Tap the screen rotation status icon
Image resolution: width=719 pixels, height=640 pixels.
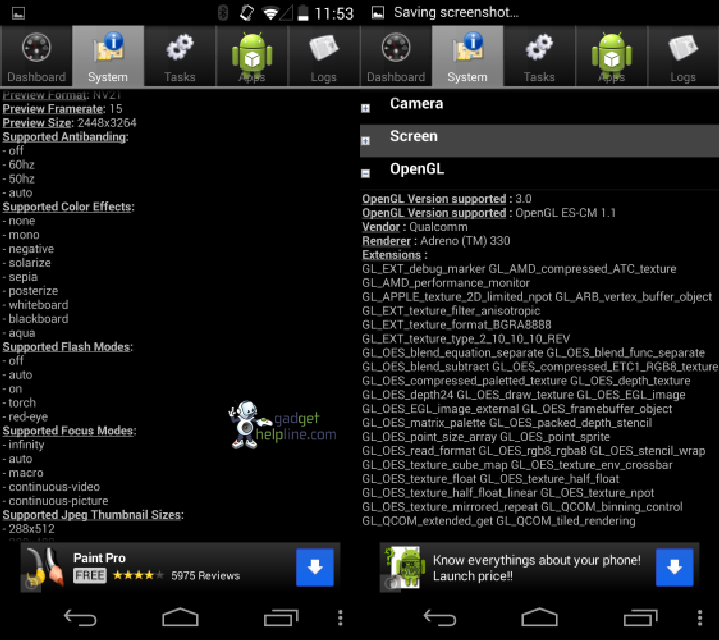click(x=247, y=13)
